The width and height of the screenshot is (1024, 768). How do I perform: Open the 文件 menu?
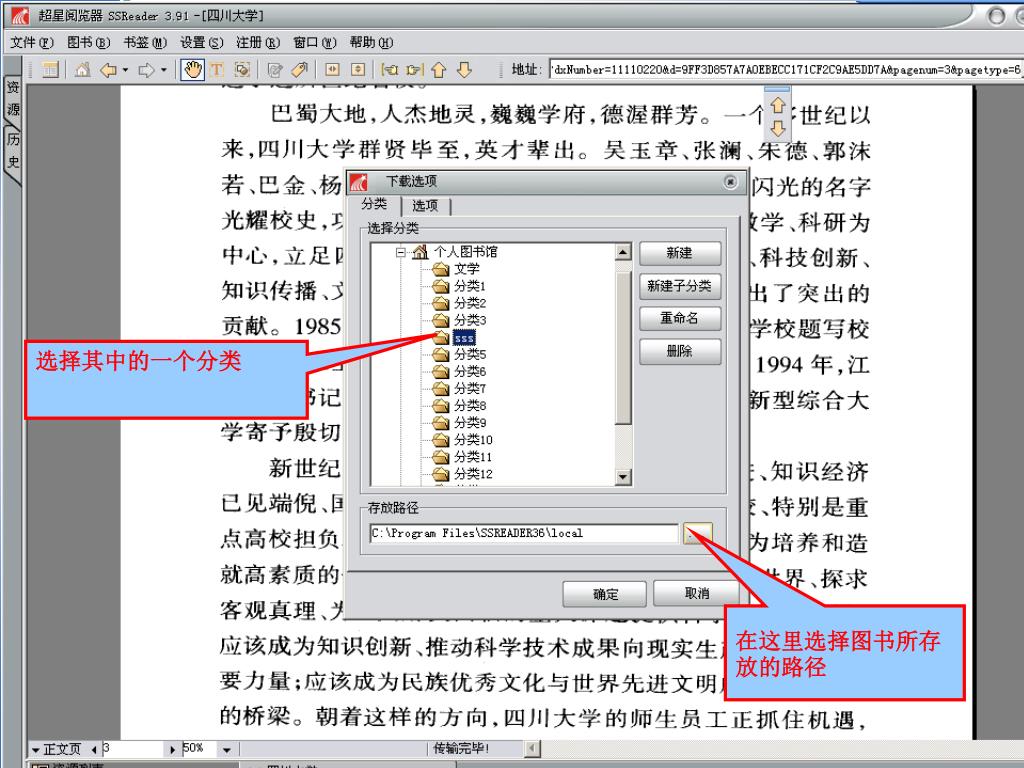point(31,42)
